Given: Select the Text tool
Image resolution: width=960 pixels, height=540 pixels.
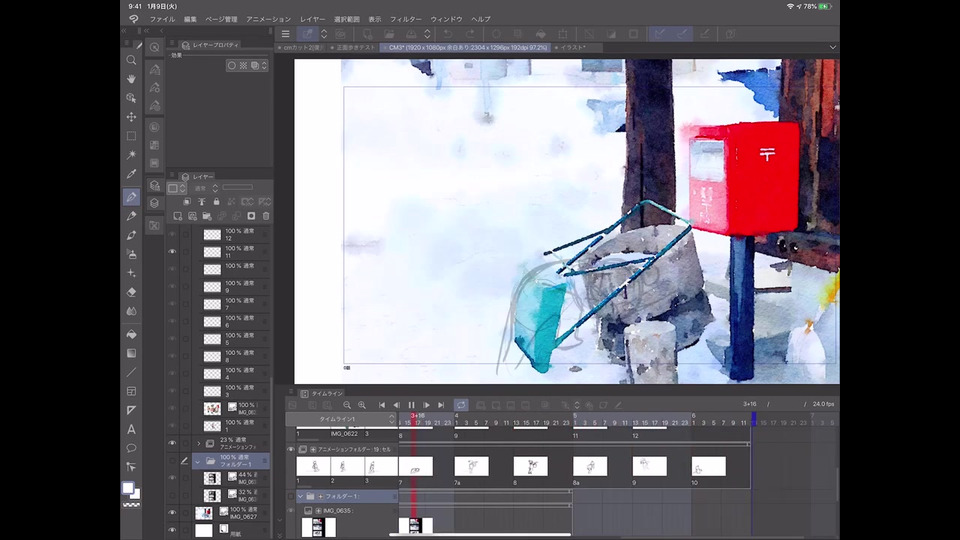Looking at the screenshot, I should pyautogui.click(x=131, y=429).
